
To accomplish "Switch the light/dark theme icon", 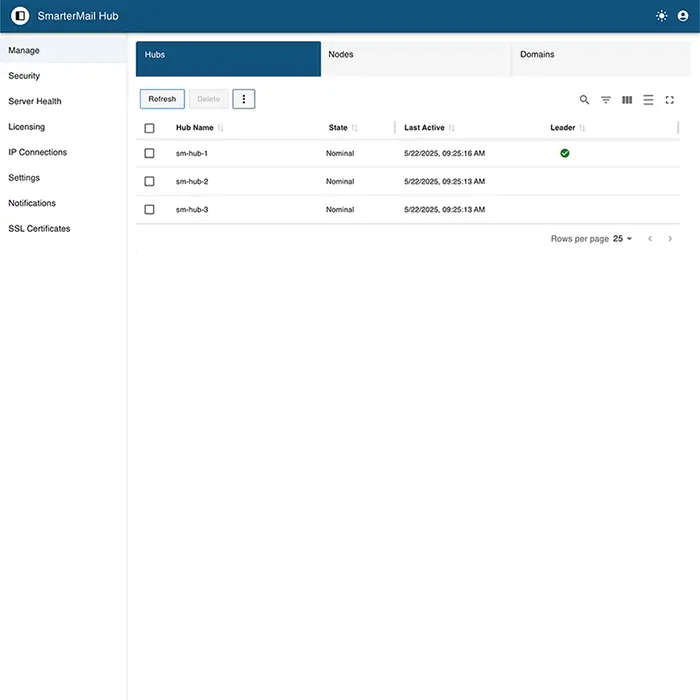I will pyautogui.click(x=662, y=16).
